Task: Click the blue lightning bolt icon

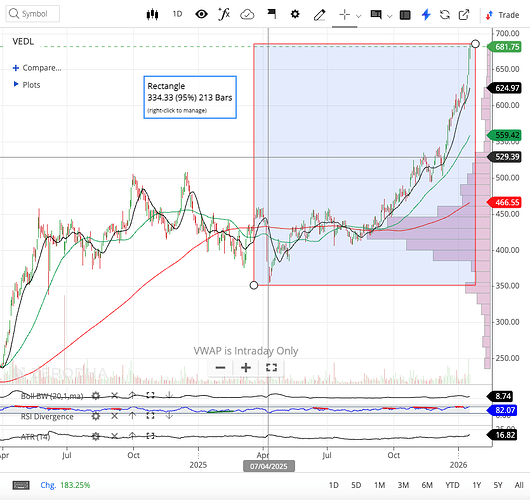Action: (x=426, y=15)
